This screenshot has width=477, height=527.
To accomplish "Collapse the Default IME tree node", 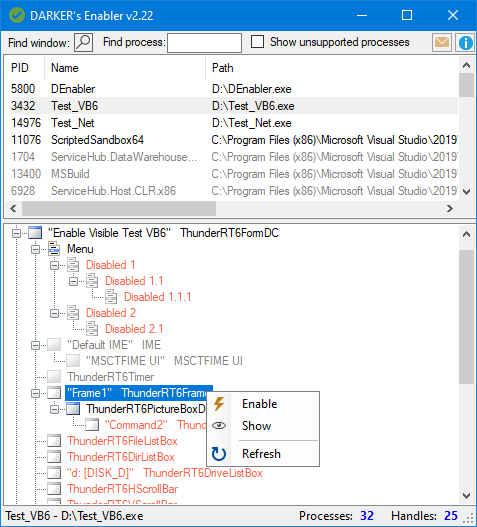I will [x=35, y=345].
